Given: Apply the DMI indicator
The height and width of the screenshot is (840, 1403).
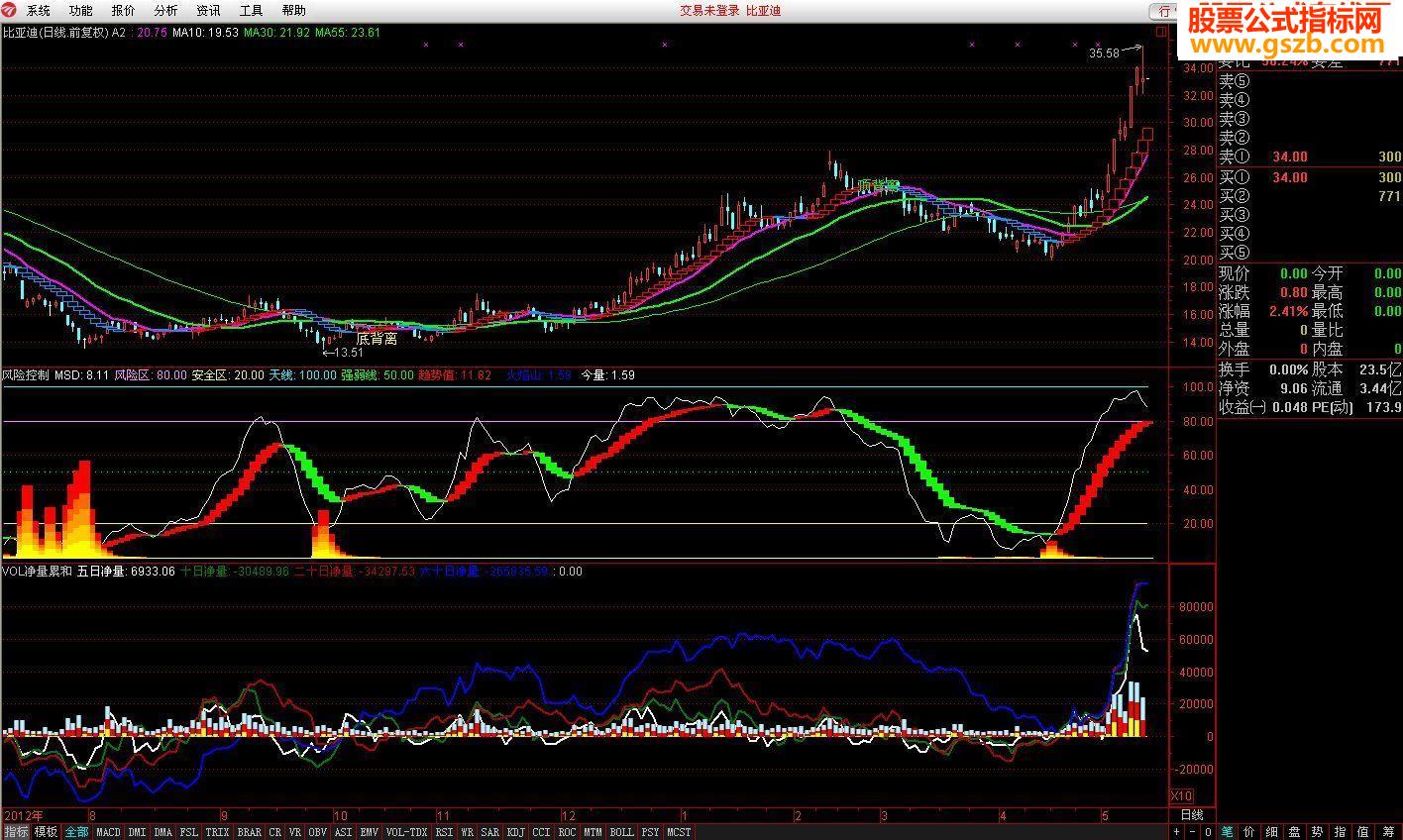Looking at the screenshot, I should pyautogui.click(x=137, y=832).
